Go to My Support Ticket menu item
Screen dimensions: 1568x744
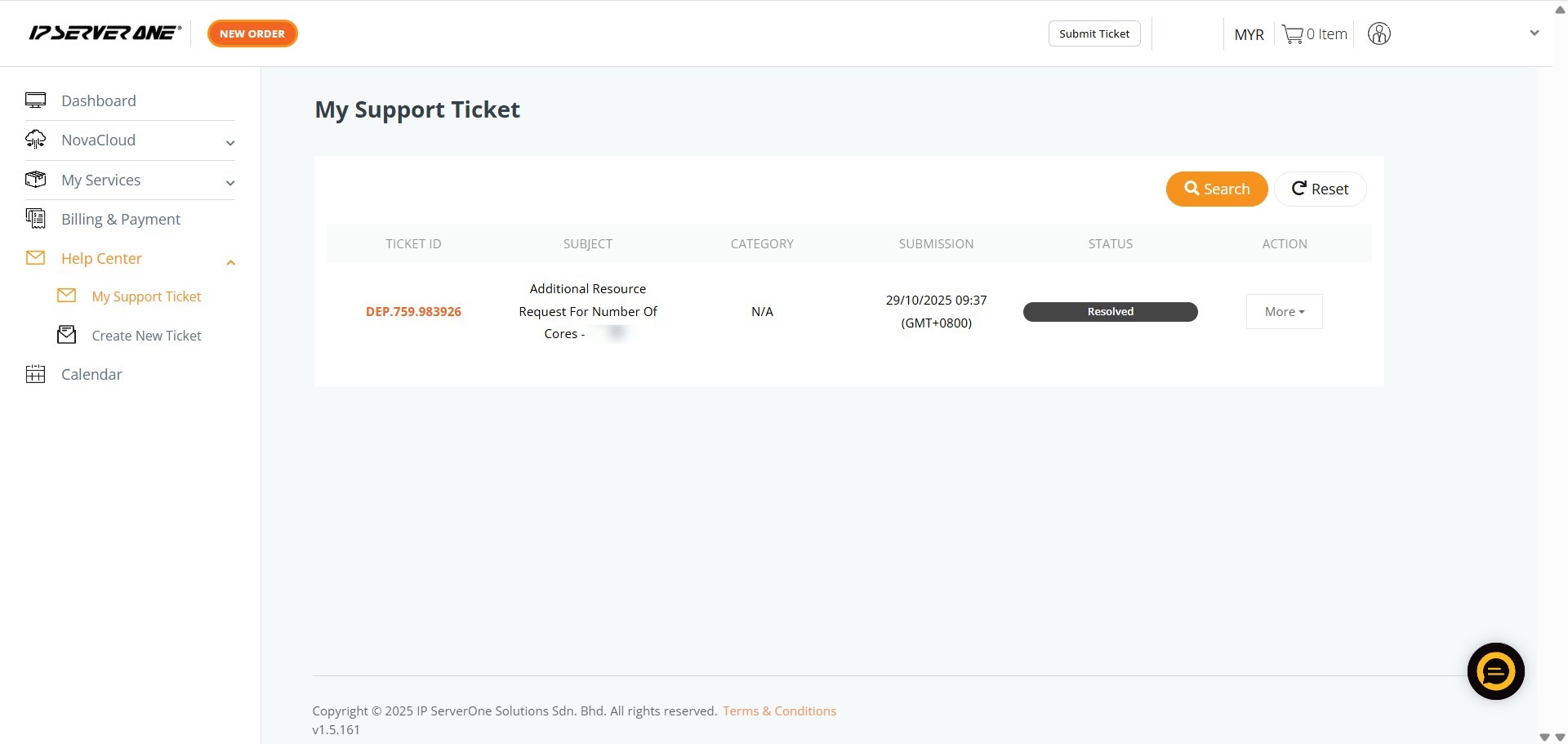(146, 296)
